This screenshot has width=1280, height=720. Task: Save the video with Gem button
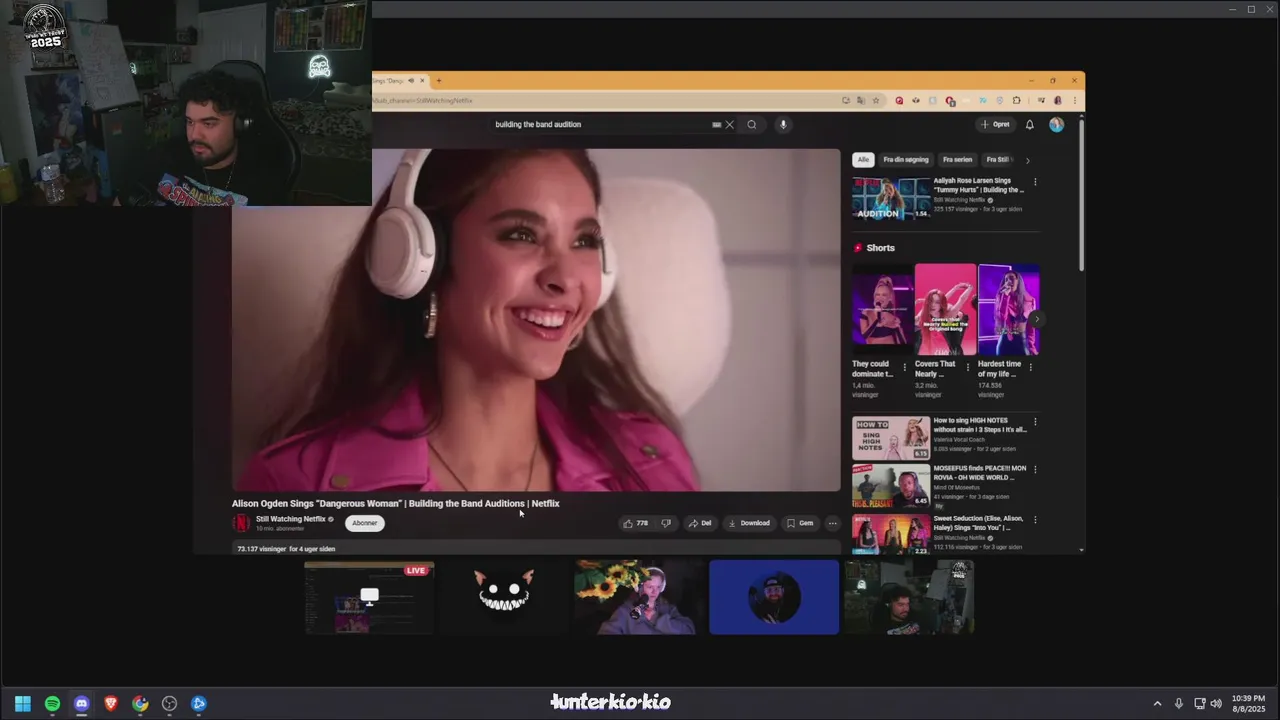click(x=800, y=523)
